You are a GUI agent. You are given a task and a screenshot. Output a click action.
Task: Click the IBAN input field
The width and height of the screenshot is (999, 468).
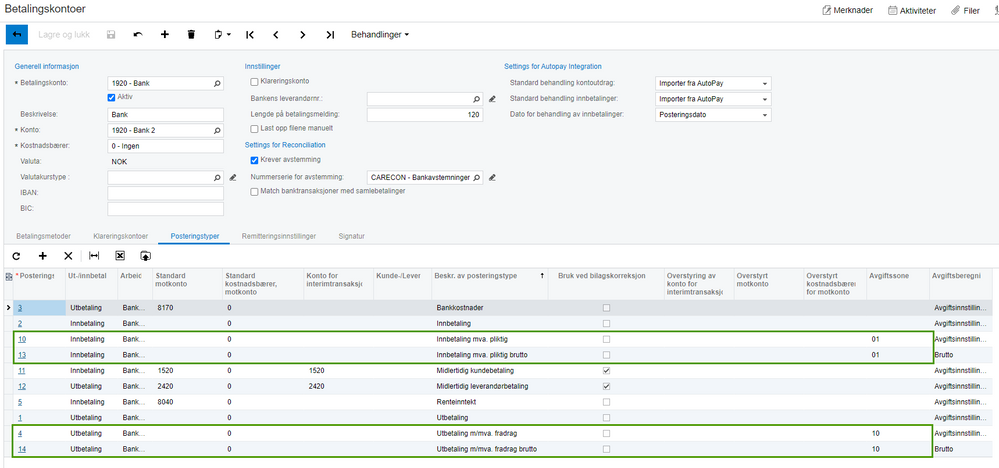click(166, 194)
